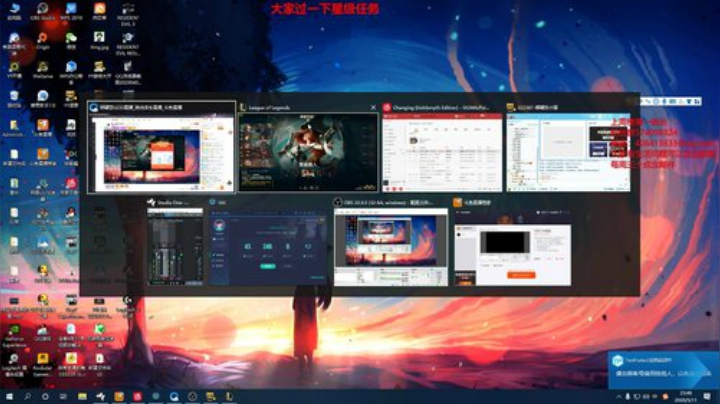Open the green WeChat desktop icon

71,40
